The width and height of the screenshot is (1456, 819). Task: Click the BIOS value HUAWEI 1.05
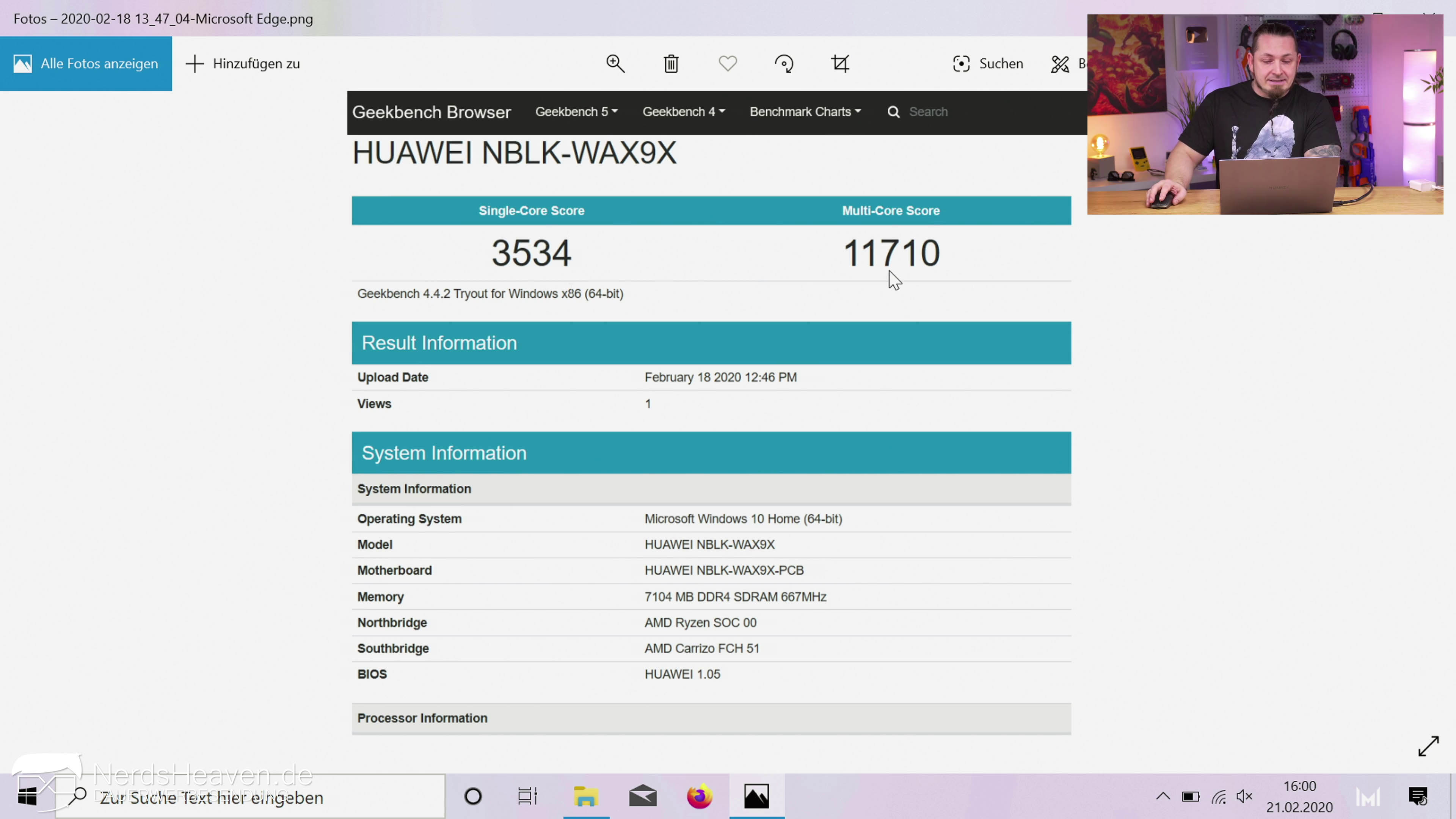point(682,674)
